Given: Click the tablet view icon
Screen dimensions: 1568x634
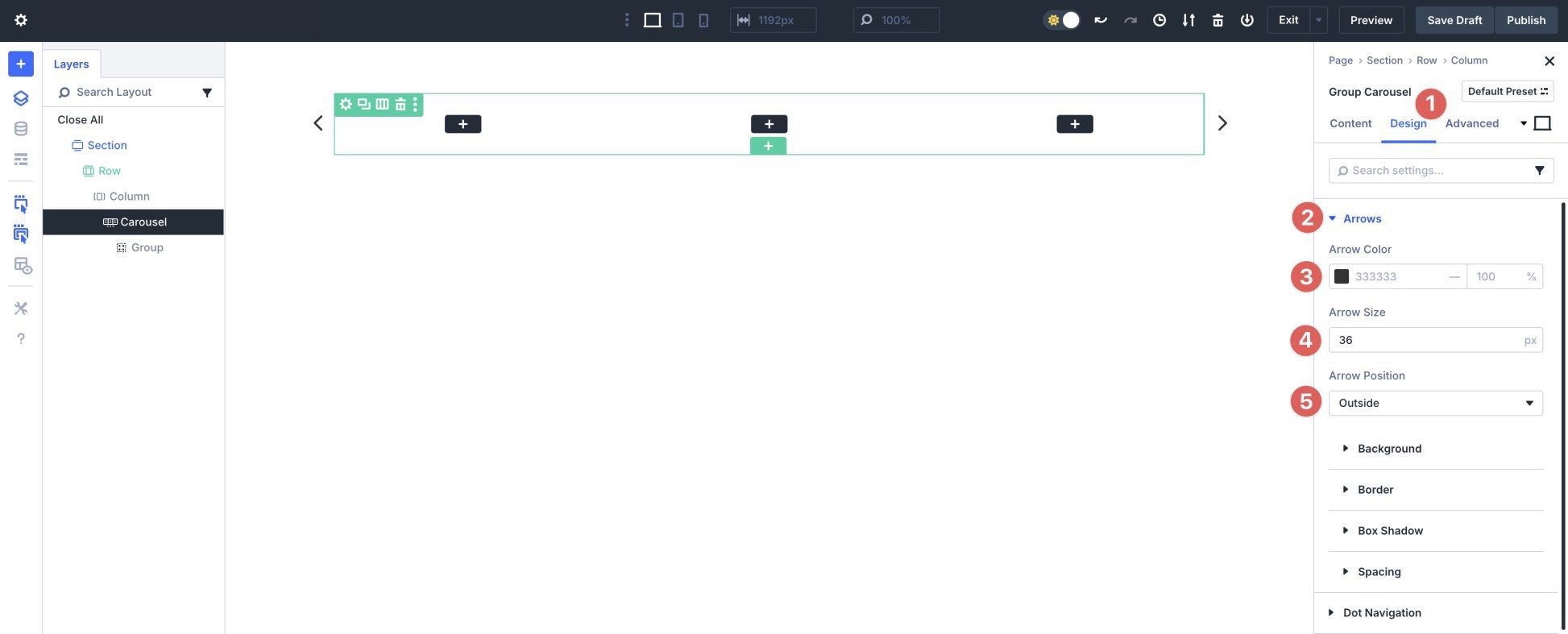Looking at the screenshot, I should 678,20.
